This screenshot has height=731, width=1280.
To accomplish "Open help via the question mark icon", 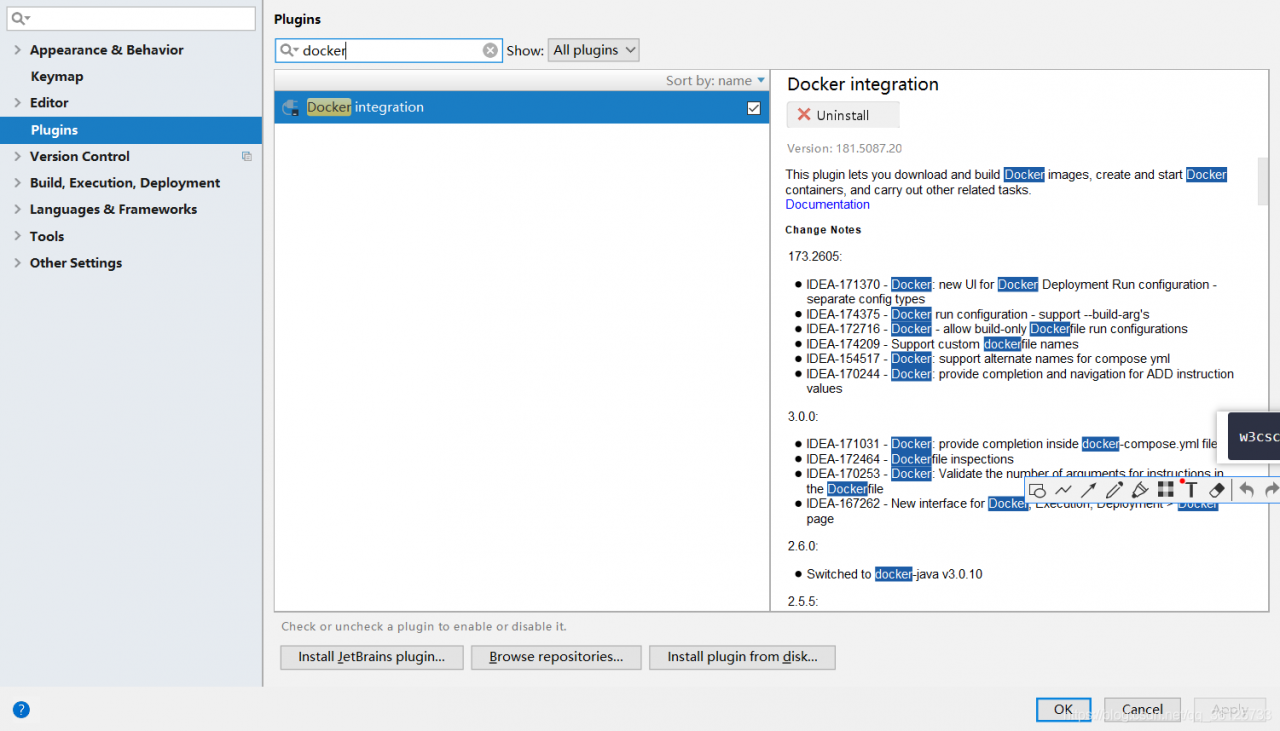I will tap(21, 709).
